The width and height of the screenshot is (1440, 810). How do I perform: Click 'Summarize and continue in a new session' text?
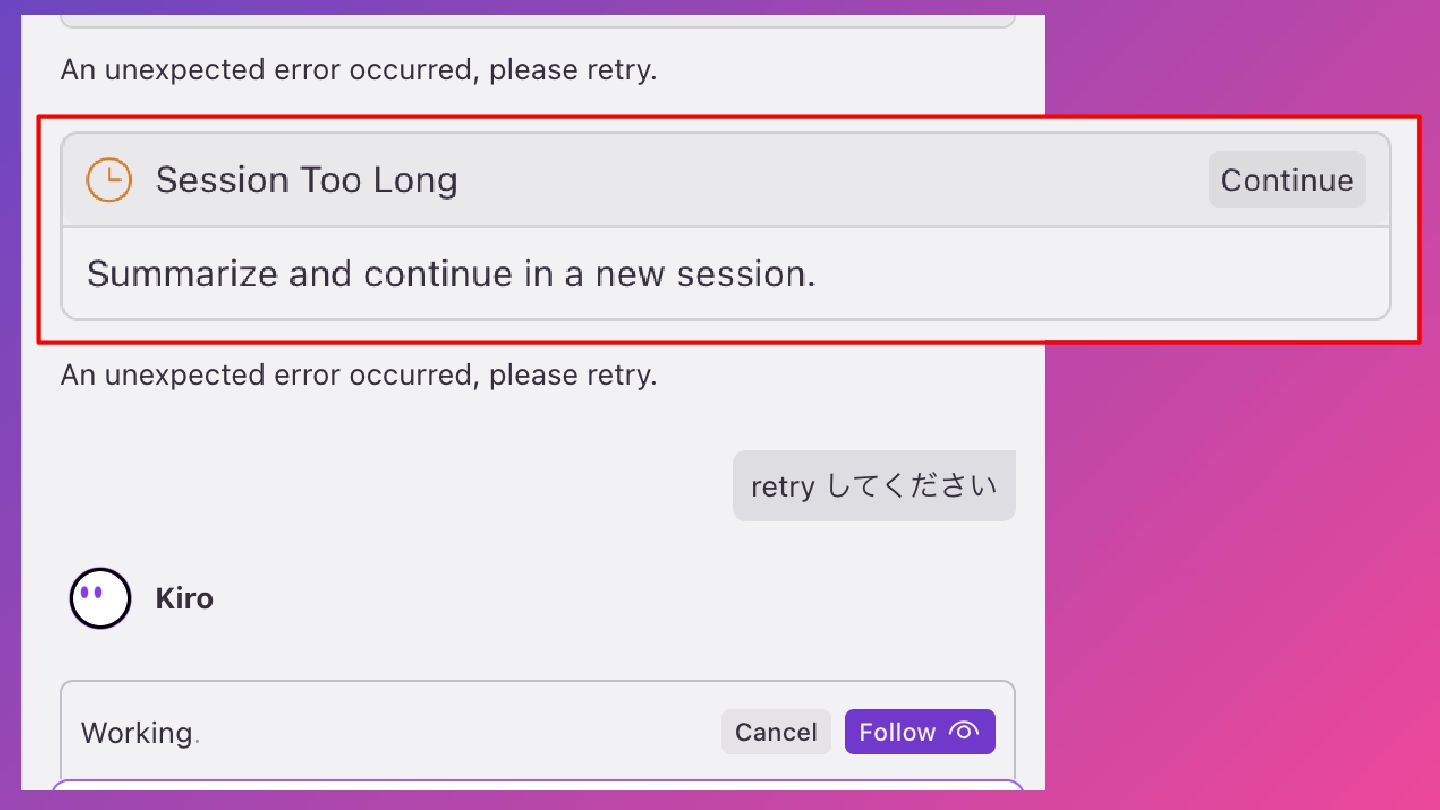451,274
